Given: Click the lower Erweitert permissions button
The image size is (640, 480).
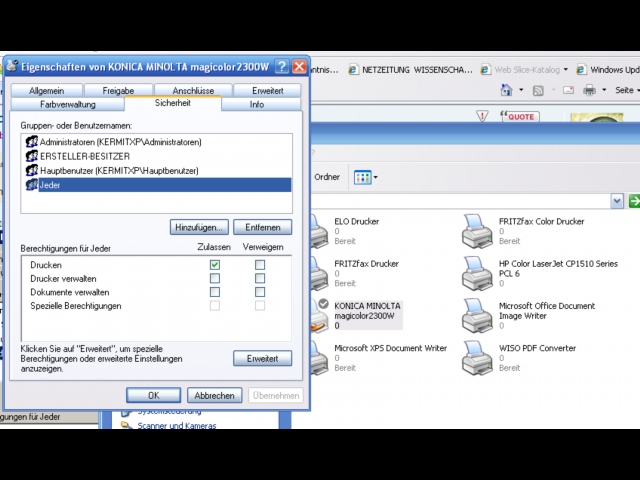Looking at the screenshot, I should [262, 358].
